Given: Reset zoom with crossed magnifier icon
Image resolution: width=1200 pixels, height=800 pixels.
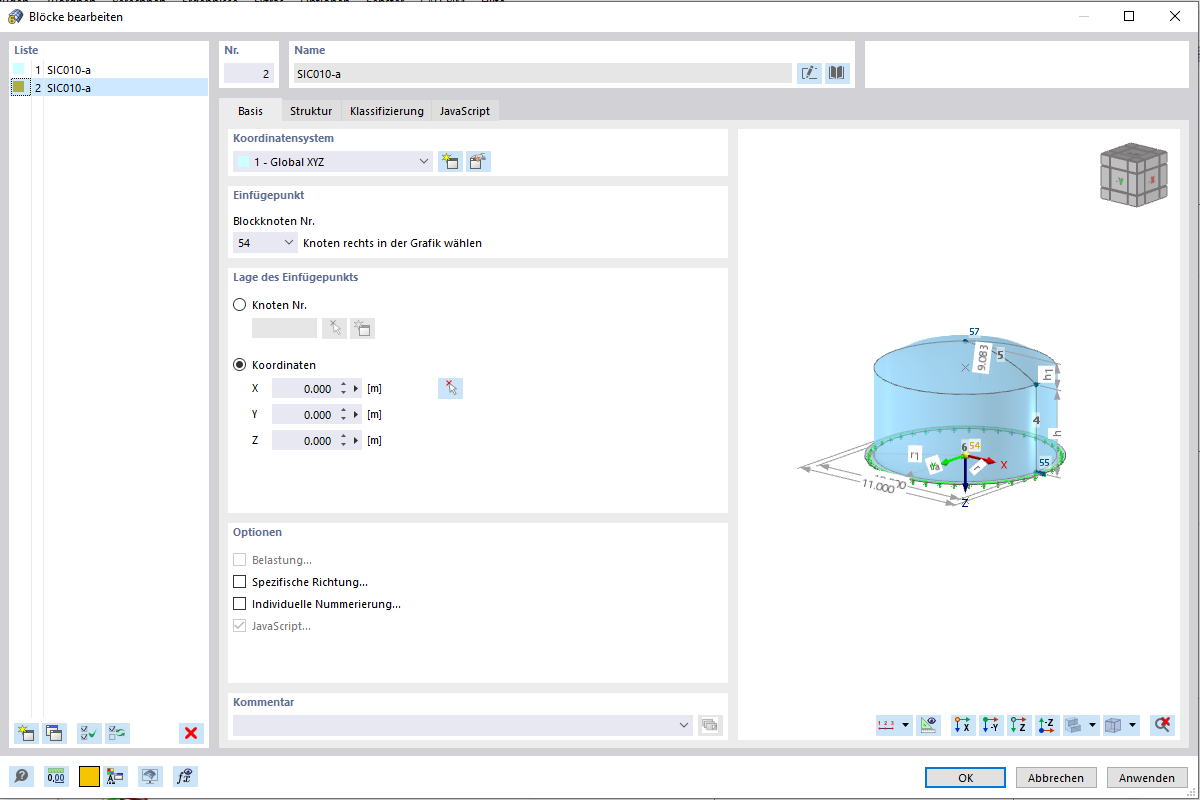Looking at the screenshot, I should pos(1162,725).
